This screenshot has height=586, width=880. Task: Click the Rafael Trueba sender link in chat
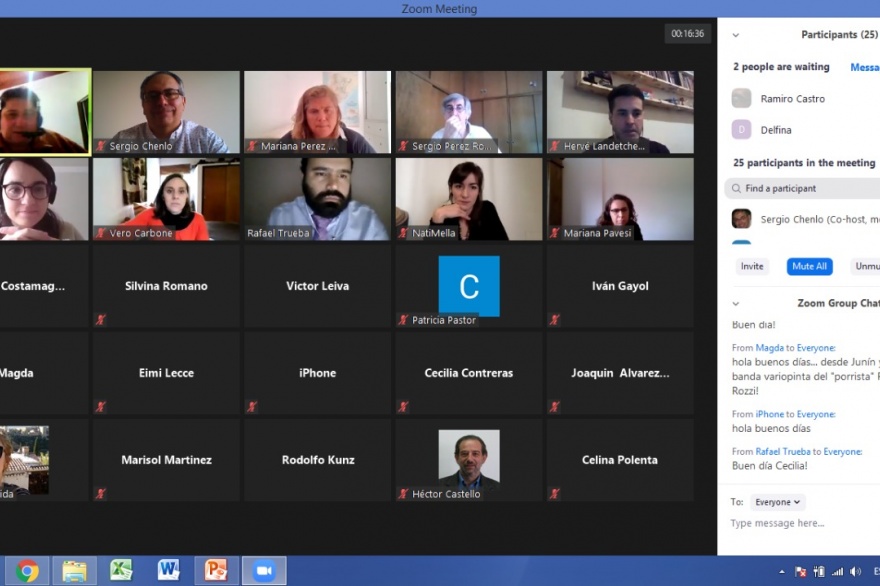(x=783, y=451)
